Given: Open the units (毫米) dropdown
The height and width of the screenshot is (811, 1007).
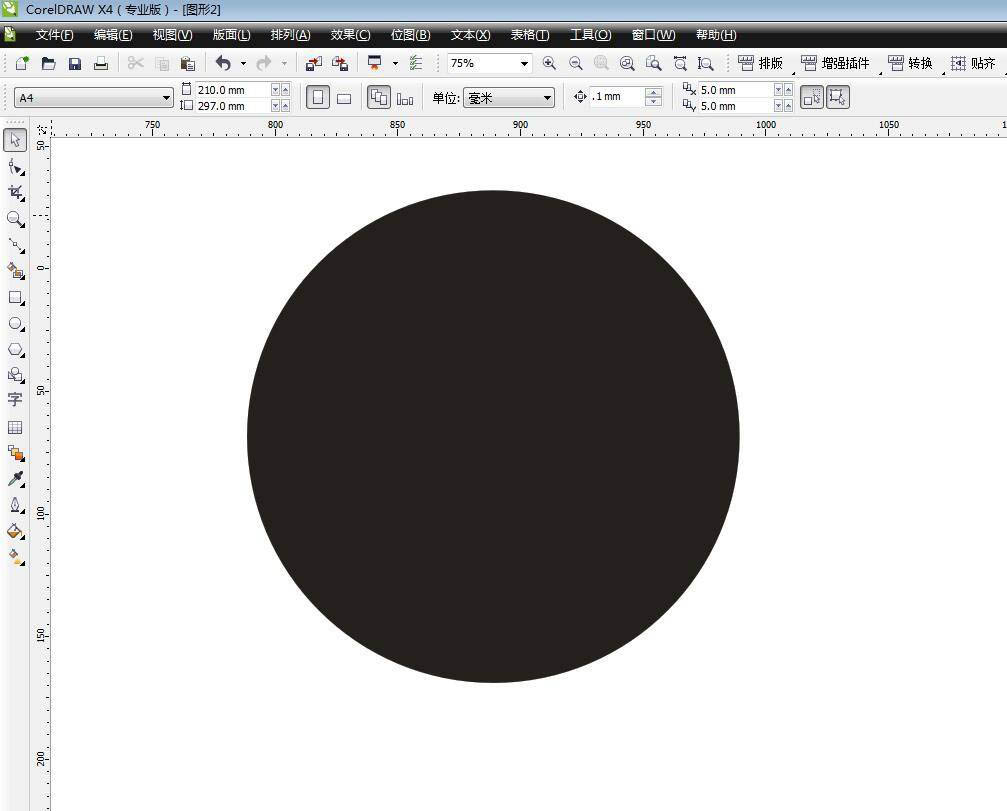Looking at the screenshot, I should tap(547, 98).
